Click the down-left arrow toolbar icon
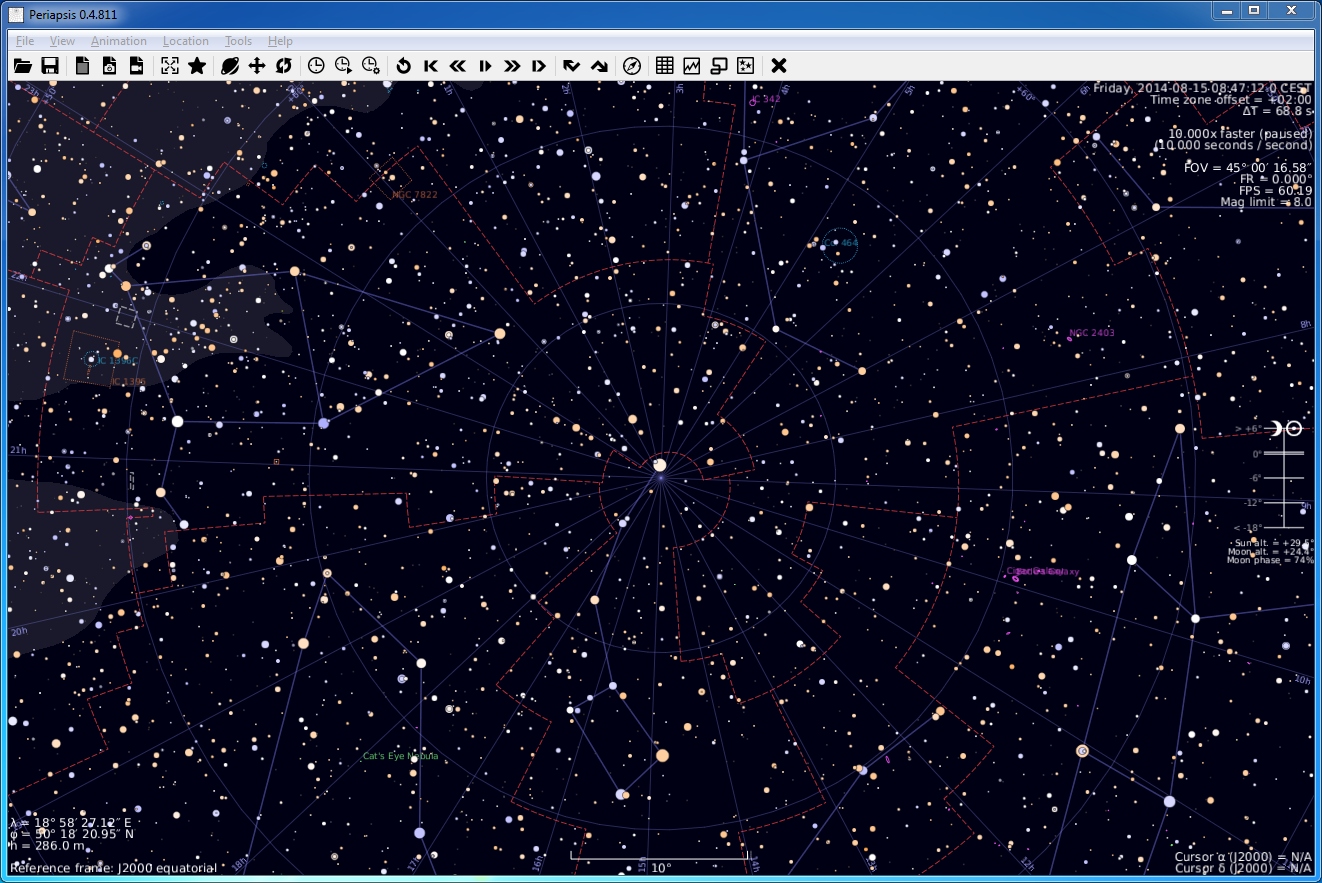Viewport: 1322px width, 883px height. pos(572,66)
